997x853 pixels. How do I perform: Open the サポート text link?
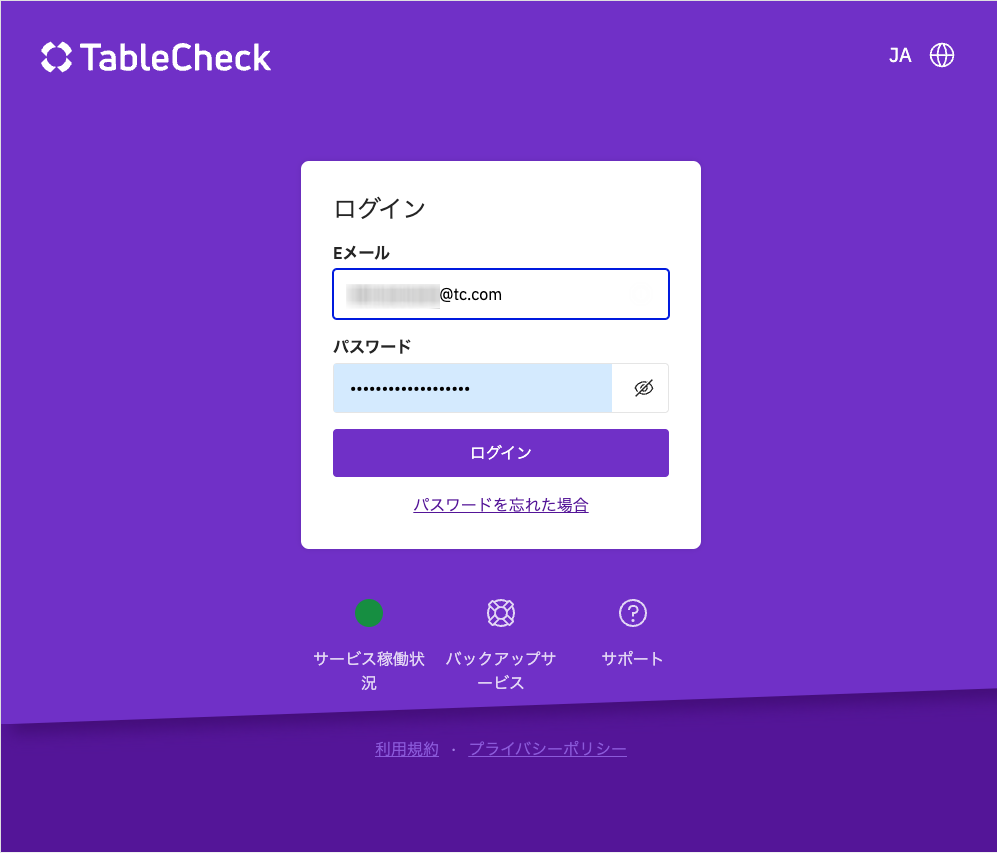tap(633, 659)
